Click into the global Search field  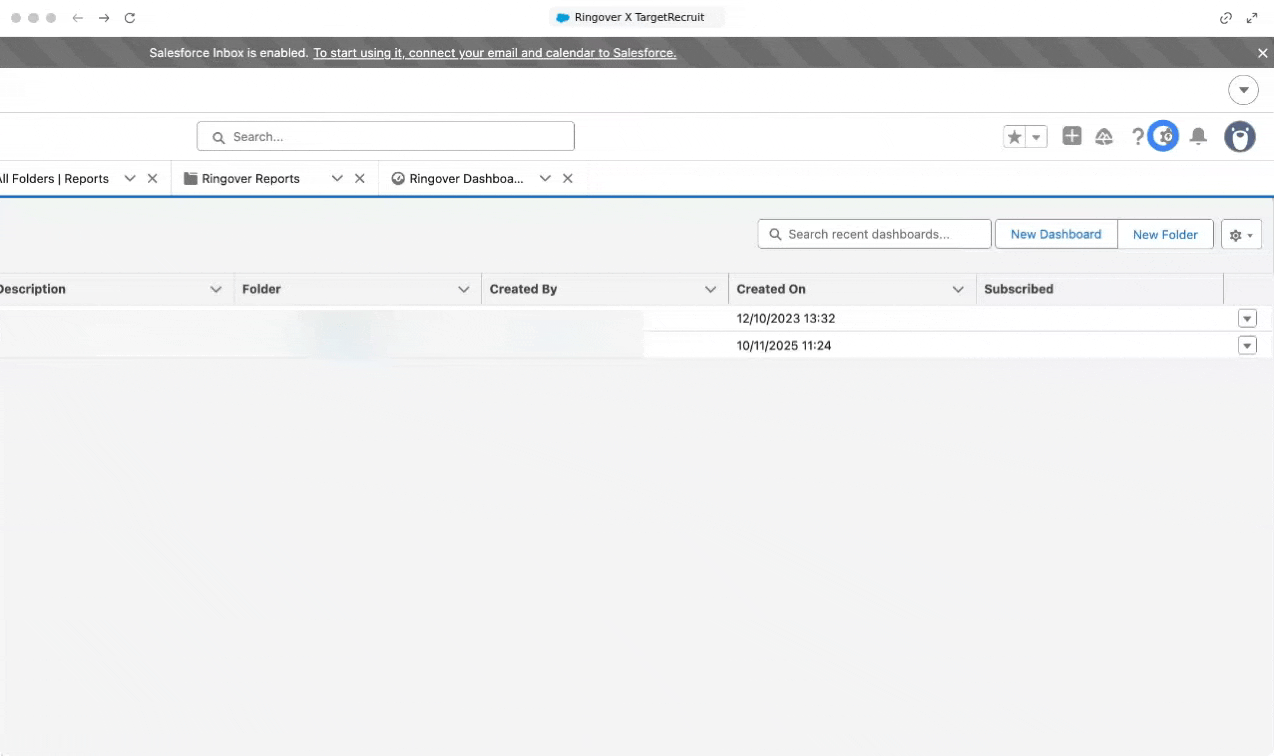tap(386, 136)
